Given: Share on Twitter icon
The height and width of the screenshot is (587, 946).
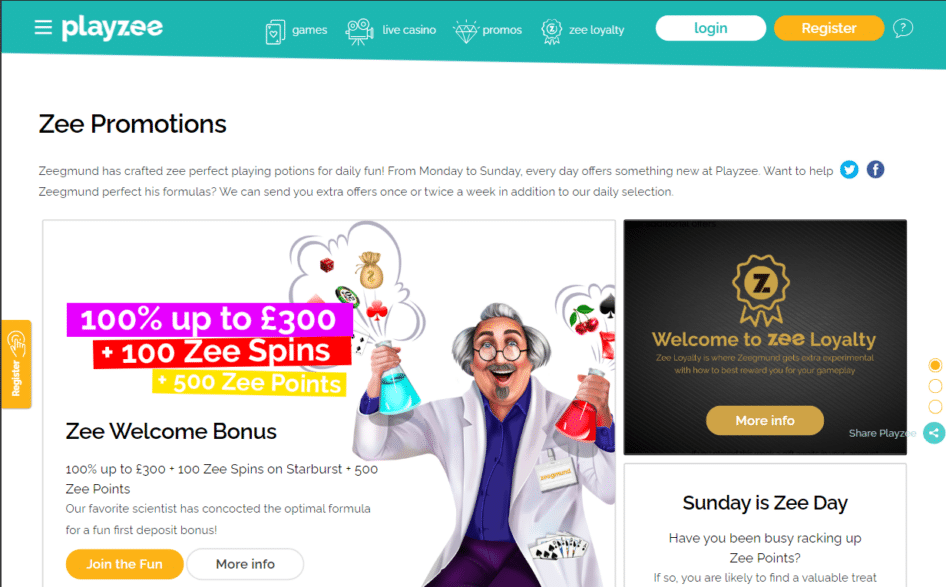Looking at the screenshot, I should pos(849,170).
